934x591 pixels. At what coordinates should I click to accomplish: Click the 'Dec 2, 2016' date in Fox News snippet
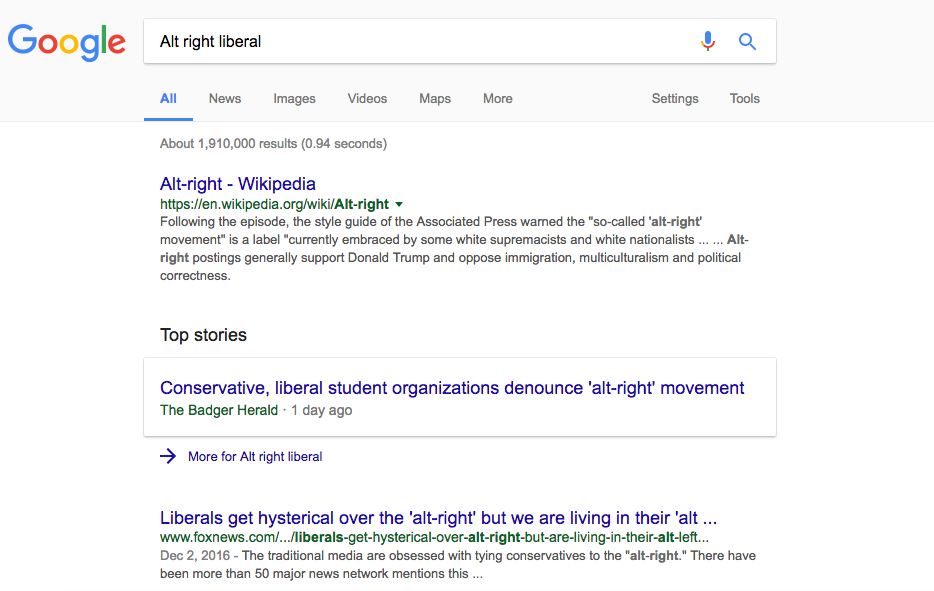(x=195, y=555)
